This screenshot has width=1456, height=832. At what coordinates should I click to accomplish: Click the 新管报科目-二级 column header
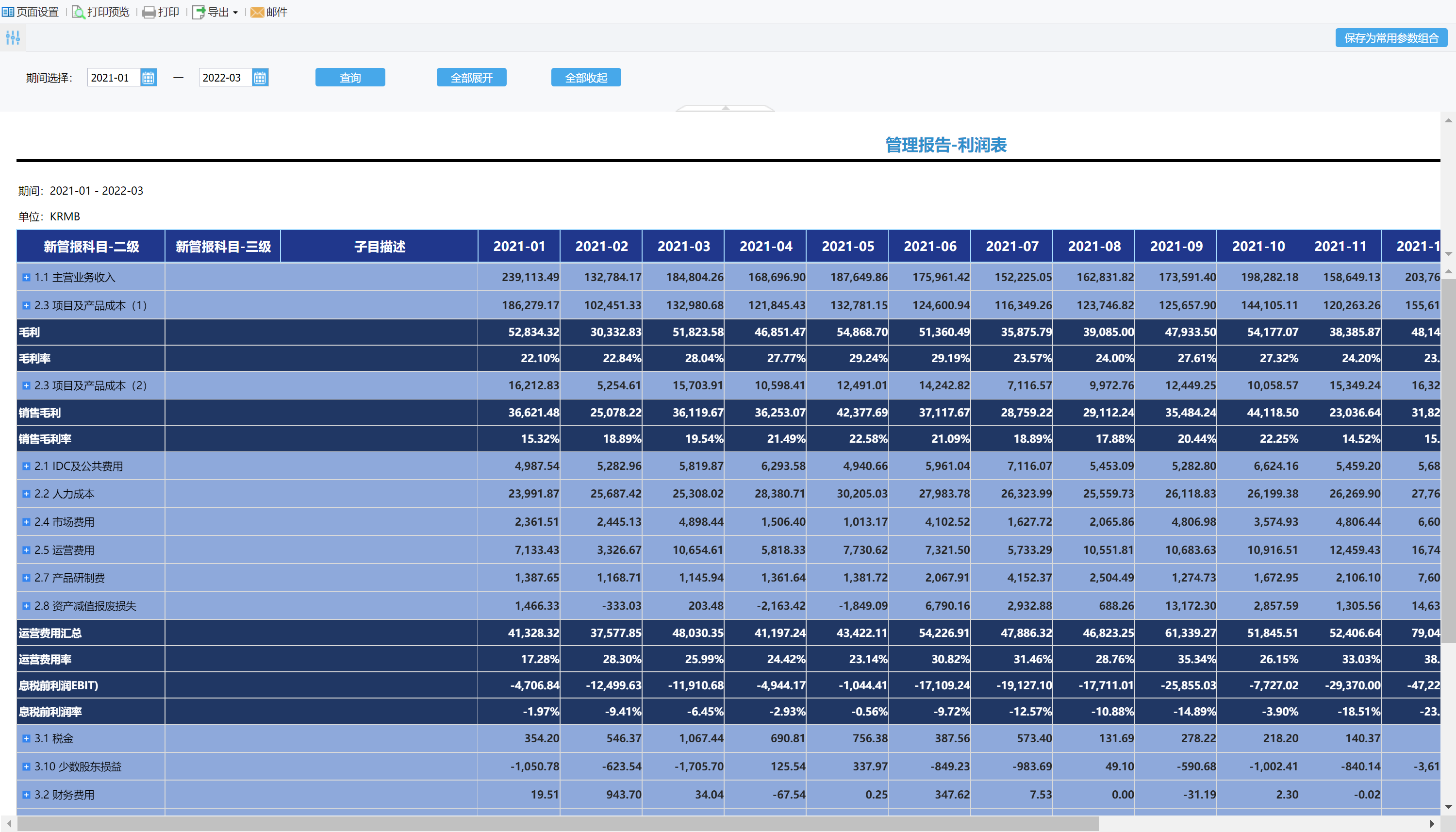(x=91, y=246)
